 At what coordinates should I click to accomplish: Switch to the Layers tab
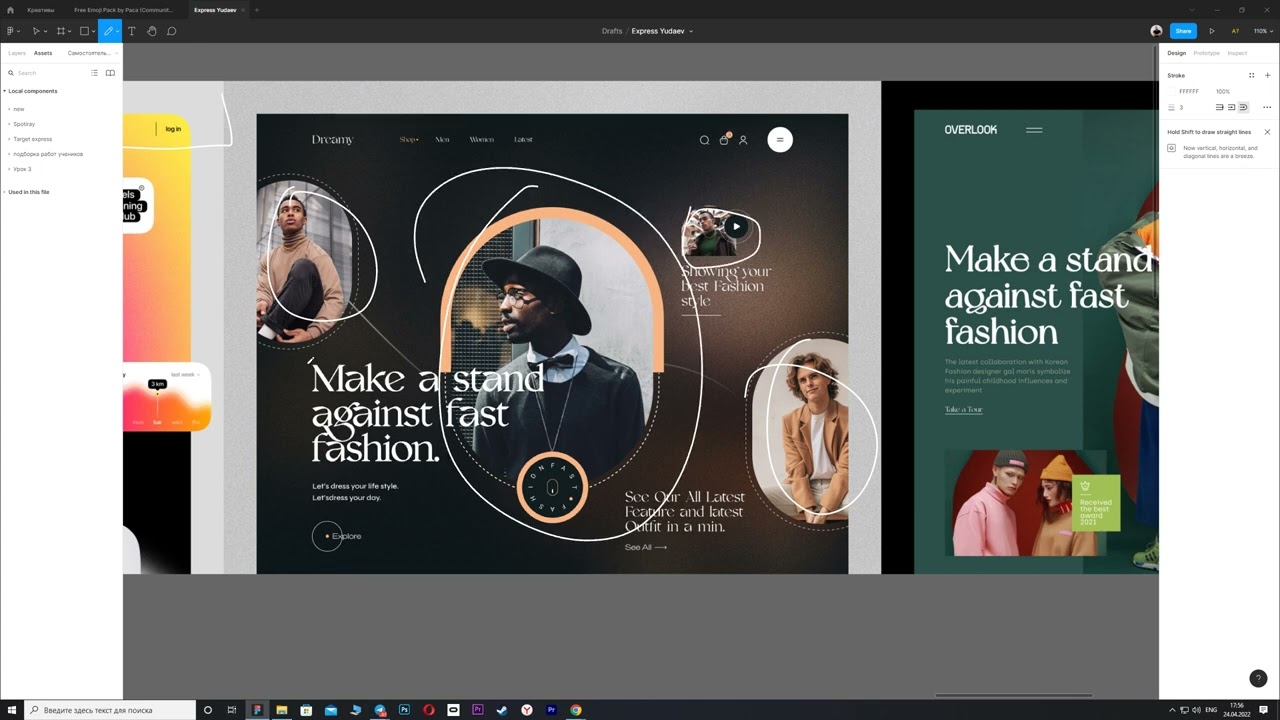[x=17, y=53]
